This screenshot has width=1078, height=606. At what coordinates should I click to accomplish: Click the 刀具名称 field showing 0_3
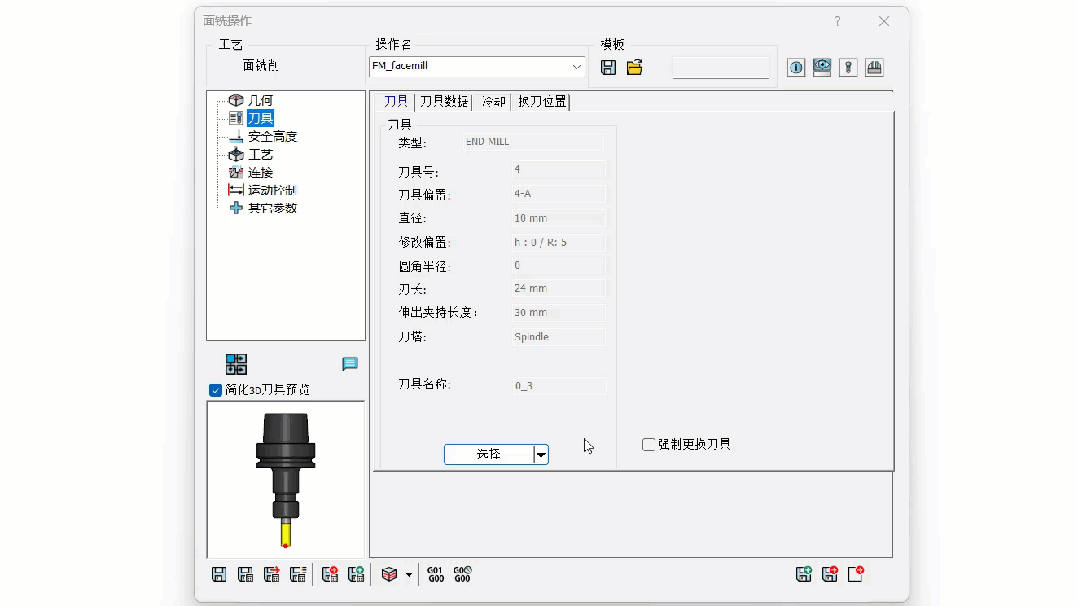(560, 385)
